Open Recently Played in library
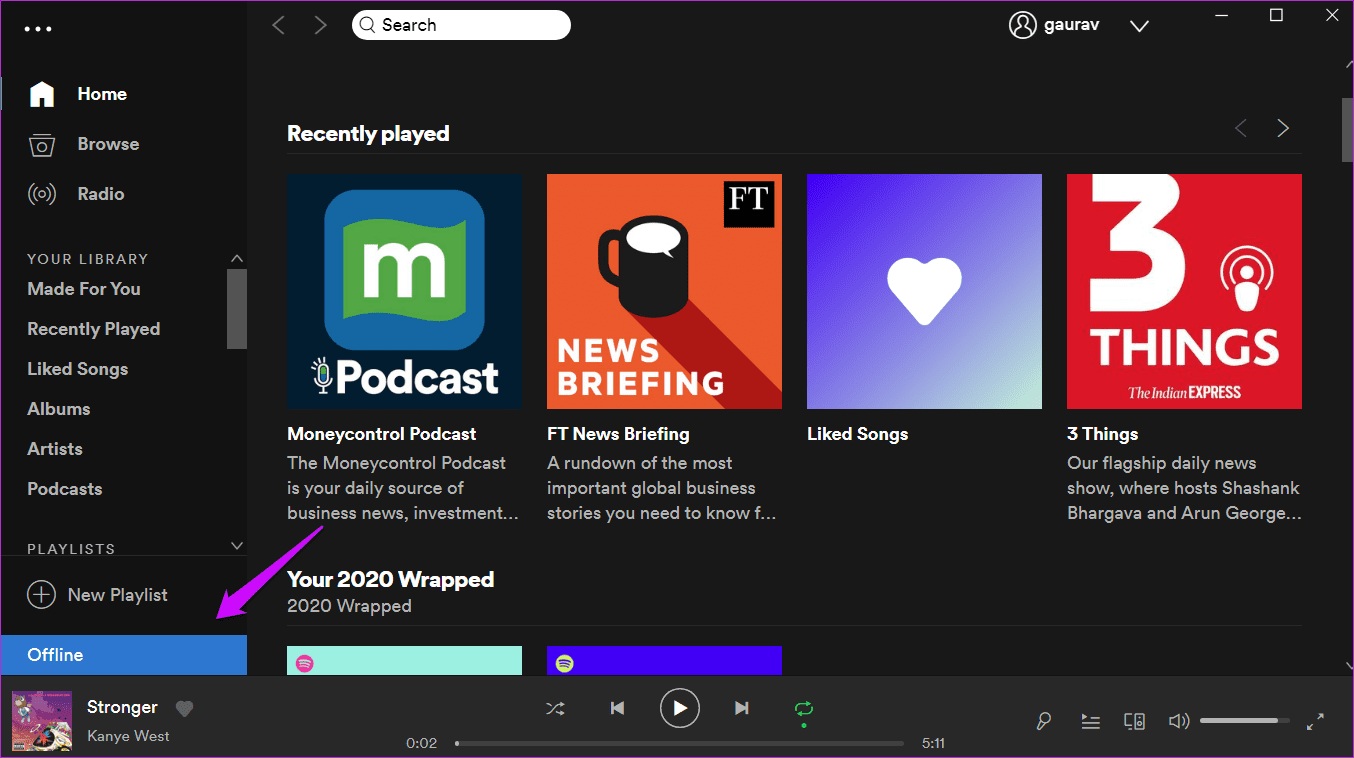This screenshot has height=758, width=1354. pyautogui.click(x=94, y=329)
